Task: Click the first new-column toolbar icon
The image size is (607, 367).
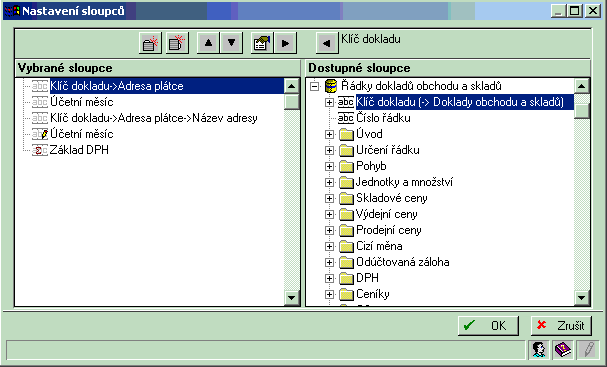Action: [x=150, y=43]
